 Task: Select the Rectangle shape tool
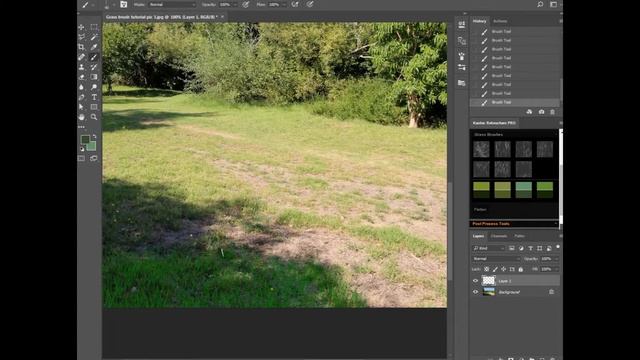tap(94, 107)
